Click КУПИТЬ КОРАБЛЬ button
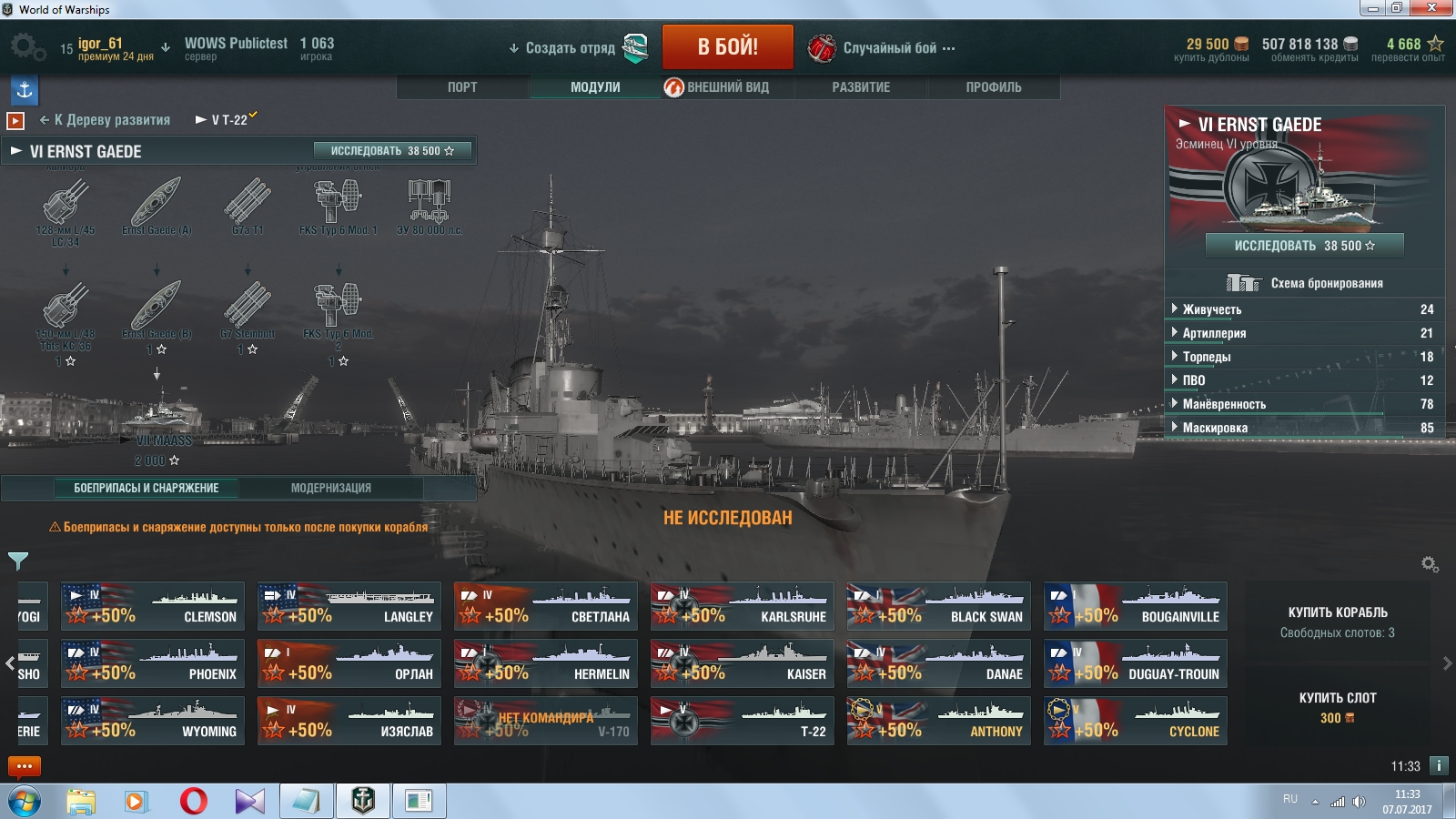Image resolution: width=1456 pixels, height=819 pixels. click(1338, 622)
